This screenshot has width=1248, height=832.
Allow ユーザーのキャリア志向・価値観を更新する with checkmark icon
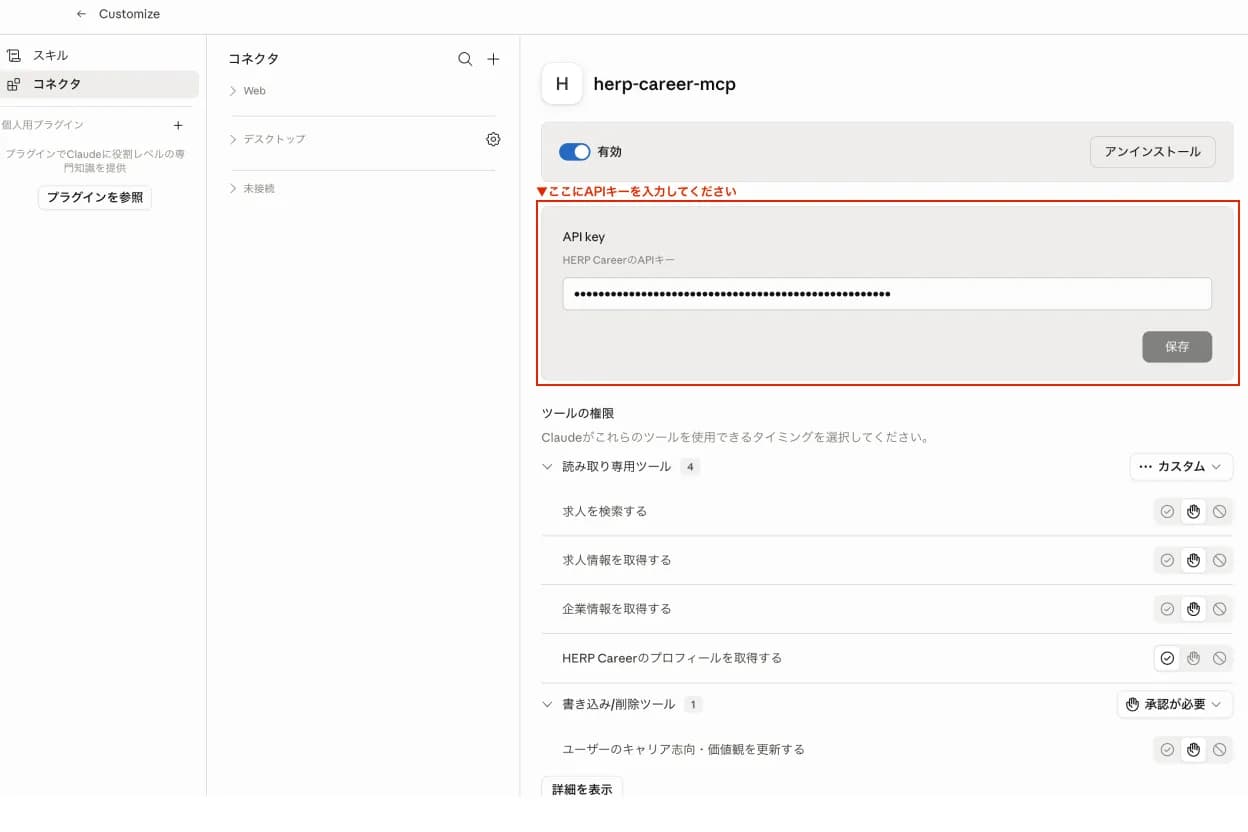coord(1167,749)
